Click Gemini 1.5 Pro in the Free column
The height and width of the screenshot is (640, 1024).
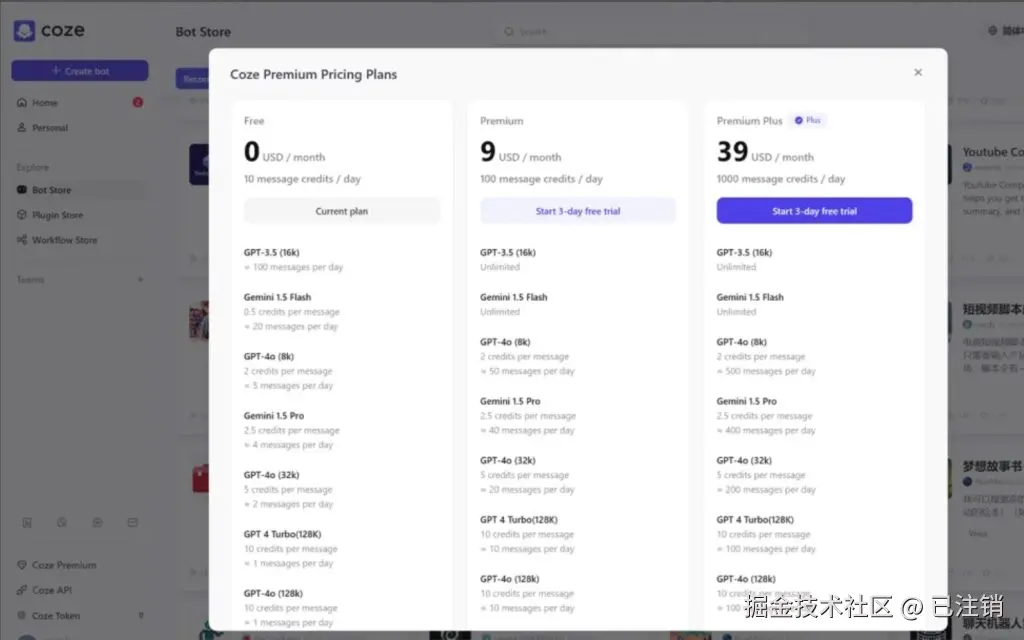tap(274, 416)
